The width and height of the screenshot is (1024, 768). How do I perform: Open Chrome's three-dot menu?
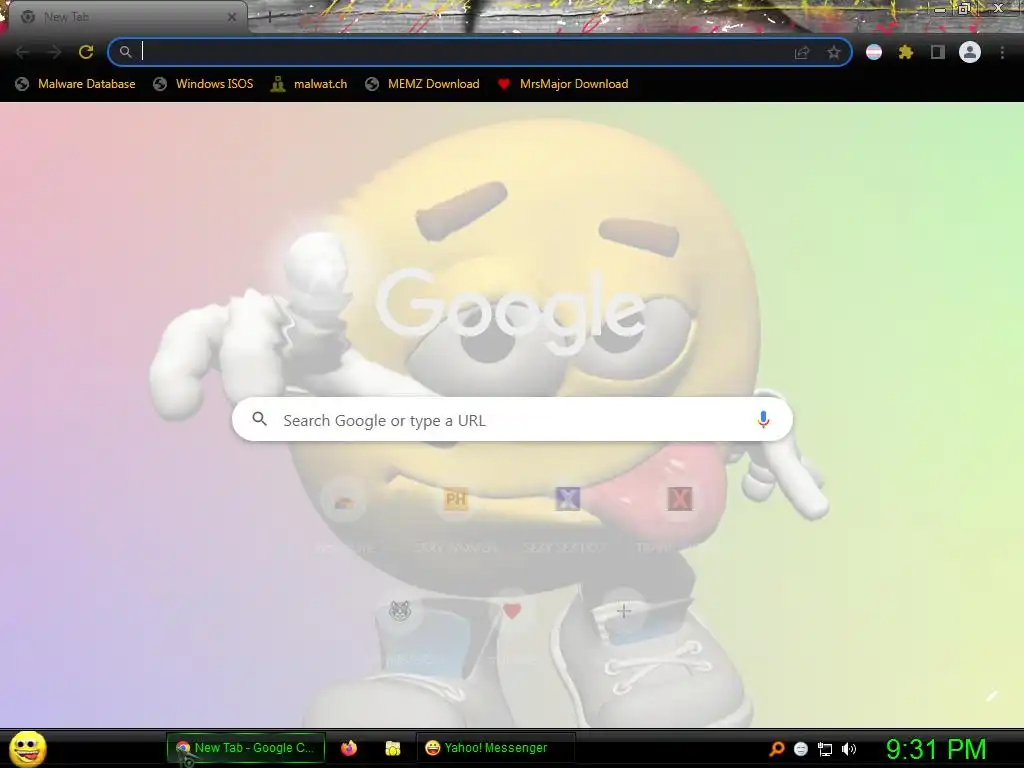[1002, 52]
